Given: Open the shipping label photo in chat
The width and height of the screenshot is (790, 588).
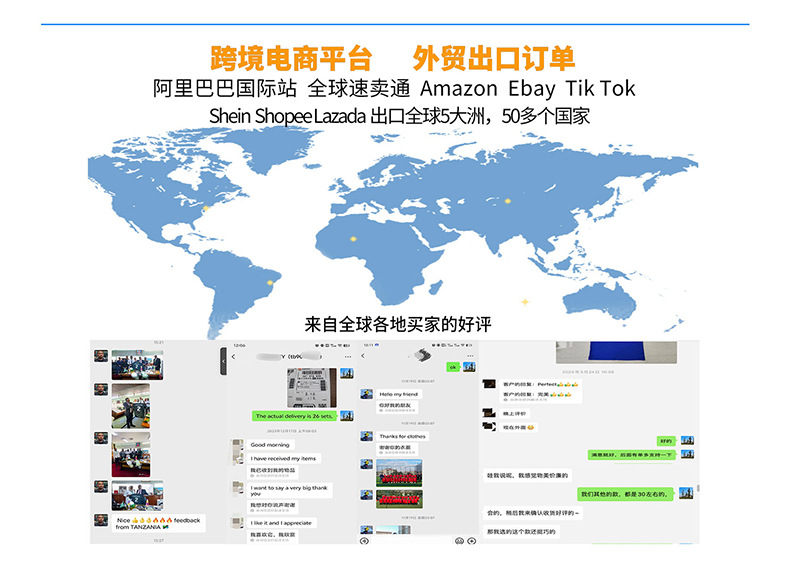Looking at the screenshot, I should click(311, 387).
